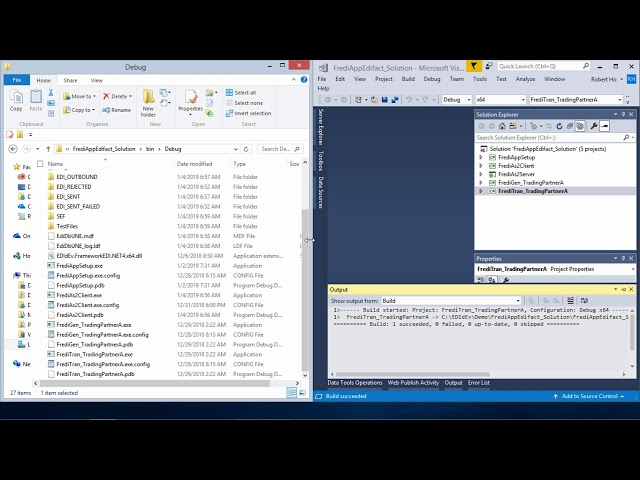The width and height of the screenshot is (640, 480).
Task: Click the Refresh icon in Solution Explorer toolbar
Action: coord(559,126)
